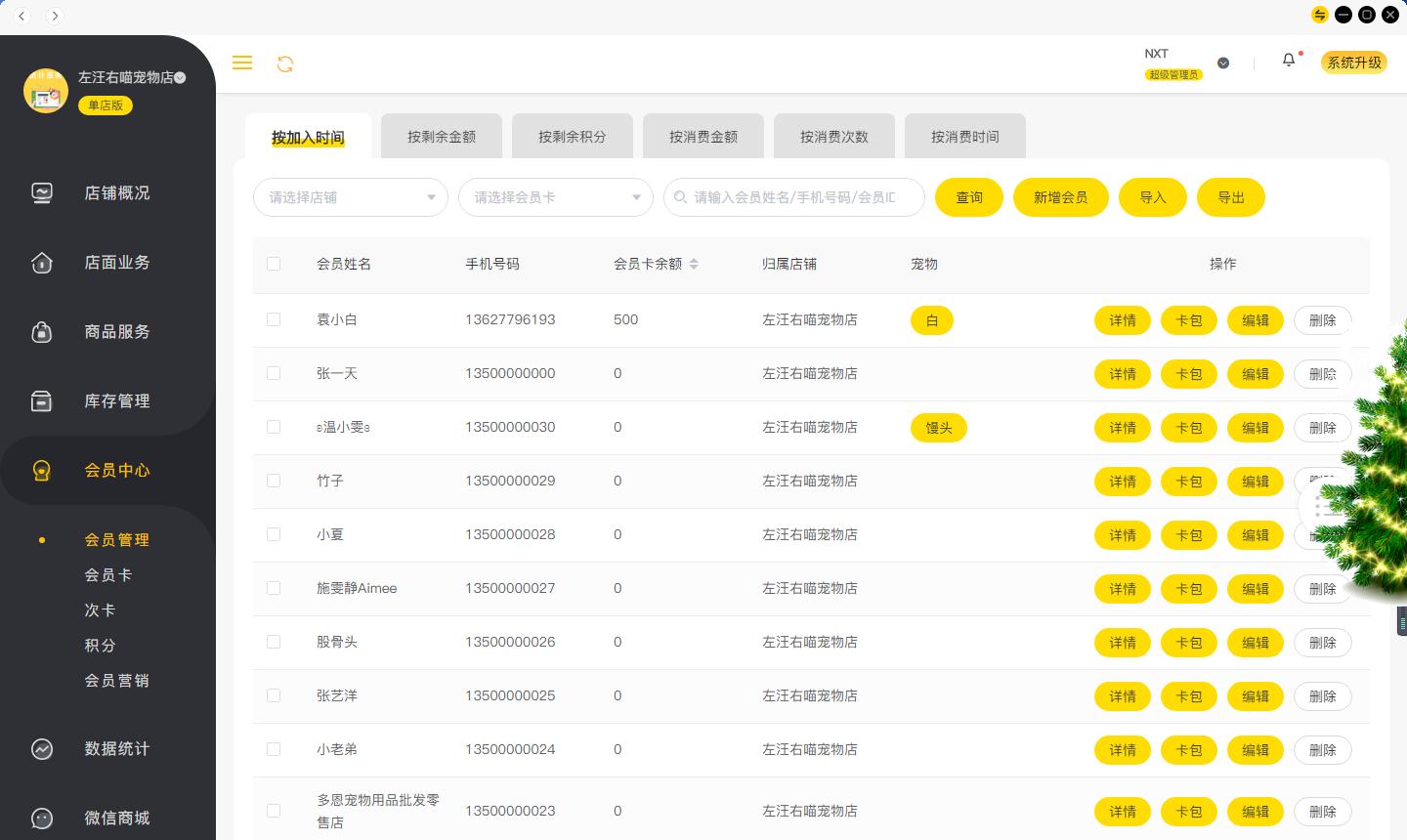Image resolution: width=1407 pixels, height=840 pixels.
Task: Open 微信商城 via its sidebar icon
Action: point(42,819)
